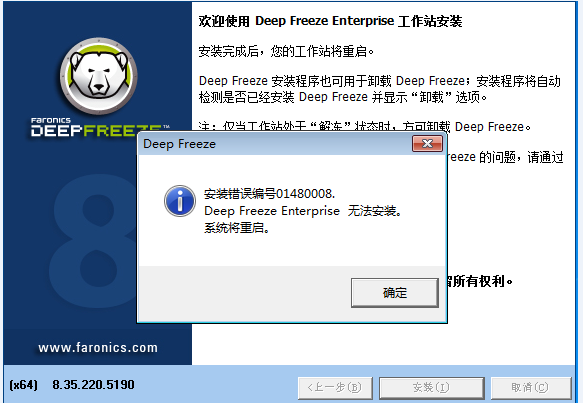Select the 安装(I) install button

click(432, 388)
